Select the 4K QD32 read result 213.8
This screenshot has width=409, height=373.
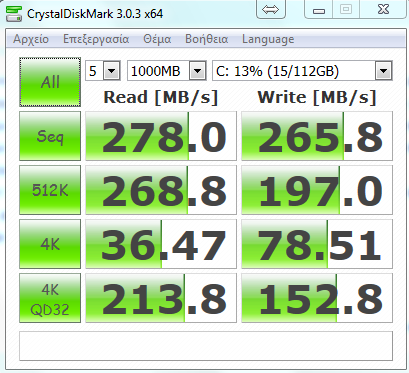coord(161,298)
